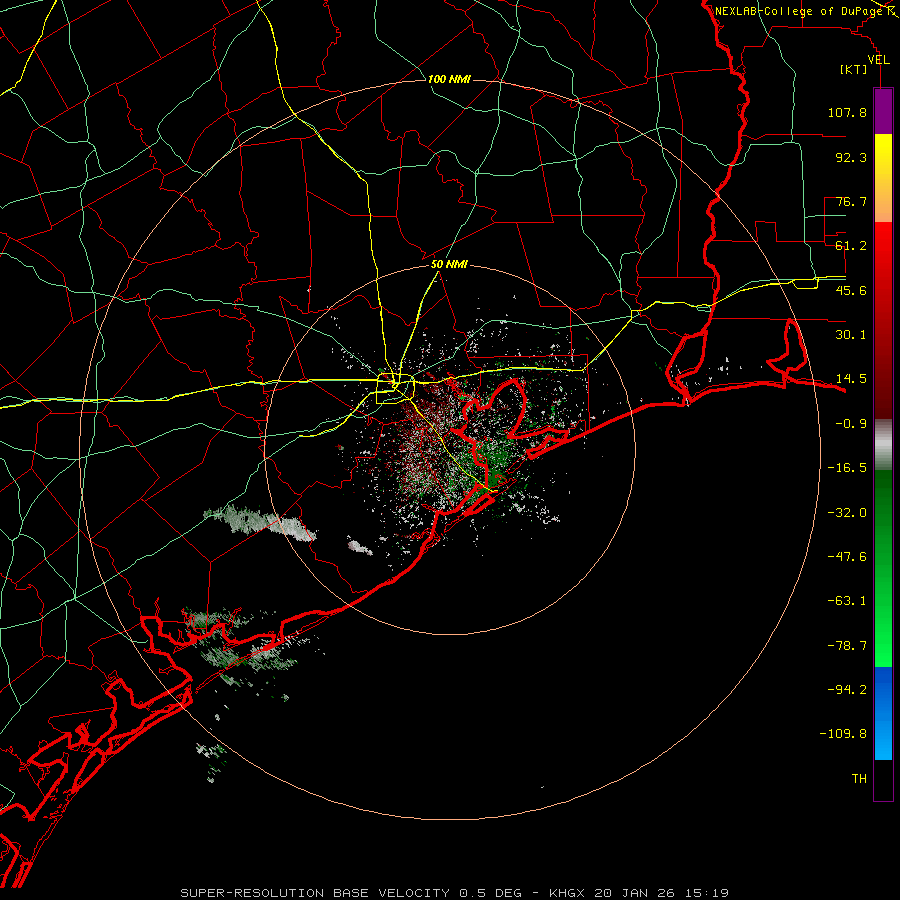Screen dimensions: 900x900
Task: Click the 50 NMI range ring label
Action: (x=449, y=265)
